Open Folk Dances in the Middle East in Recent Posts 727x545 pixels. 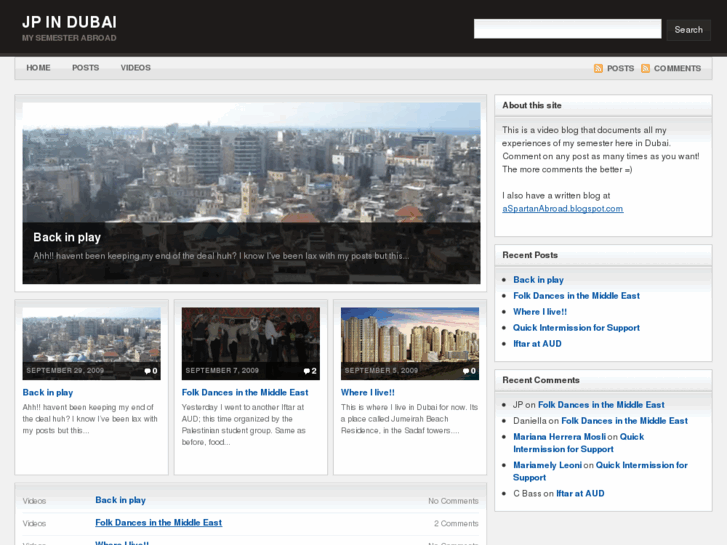576,296
